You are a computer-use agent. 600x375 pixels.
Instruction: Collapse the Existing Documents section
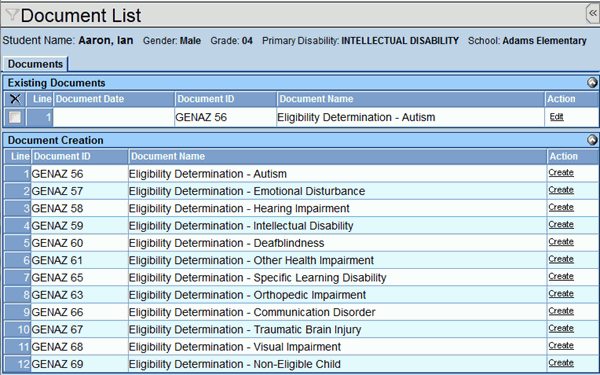[x=592, y=82]
